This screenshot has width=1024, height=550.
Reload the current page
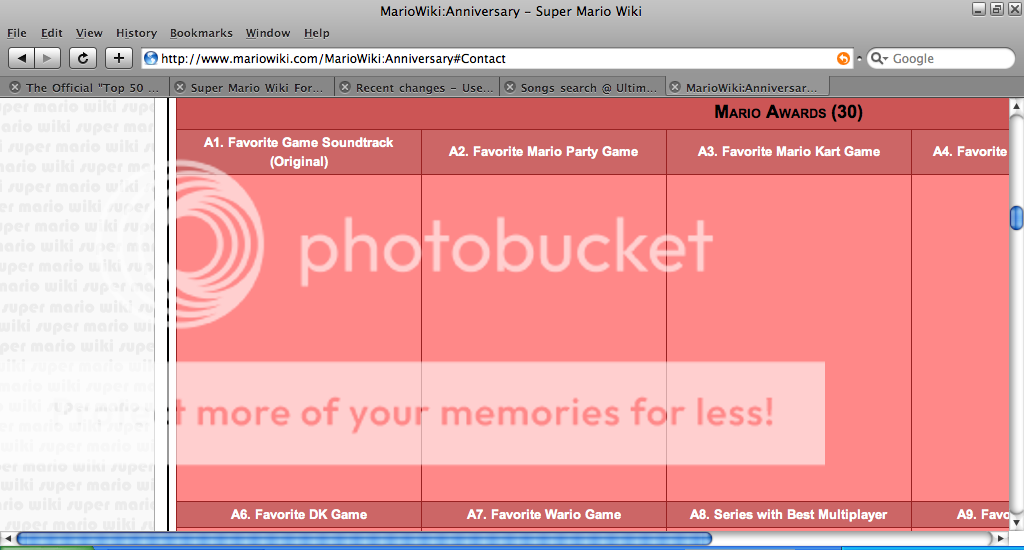pyautogui.click(x=83, y=58)
